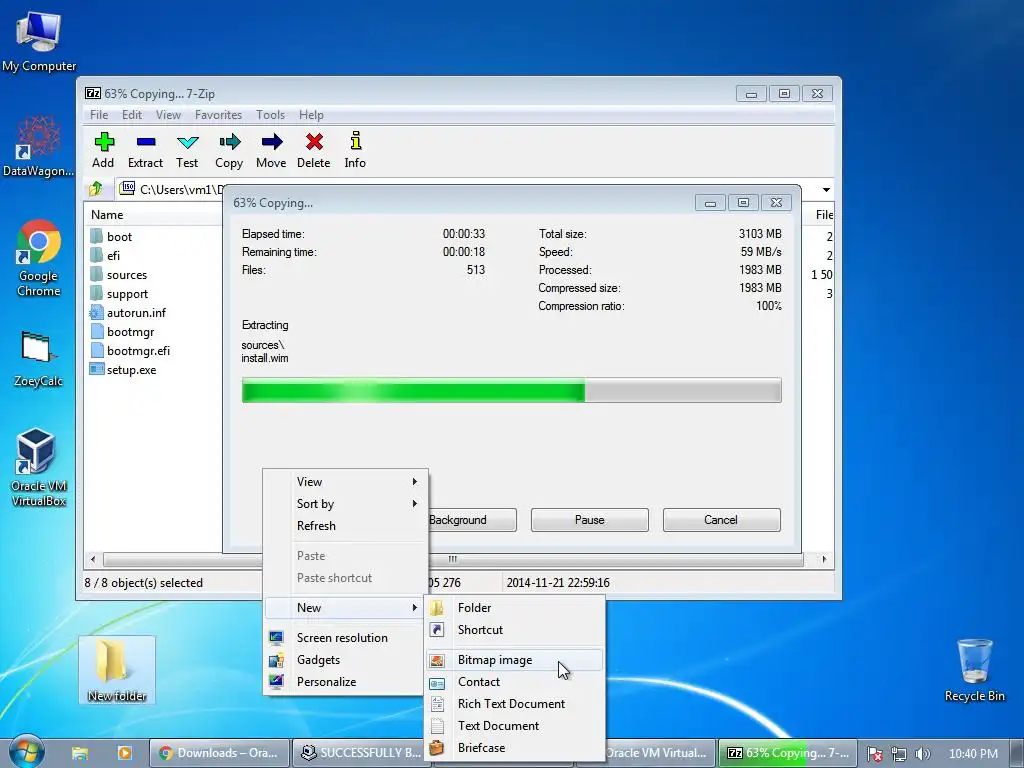The height and width of the screenshot is (768, 1024).
Task: Open Personalize from context menu
Action: (x=346, y=681)
